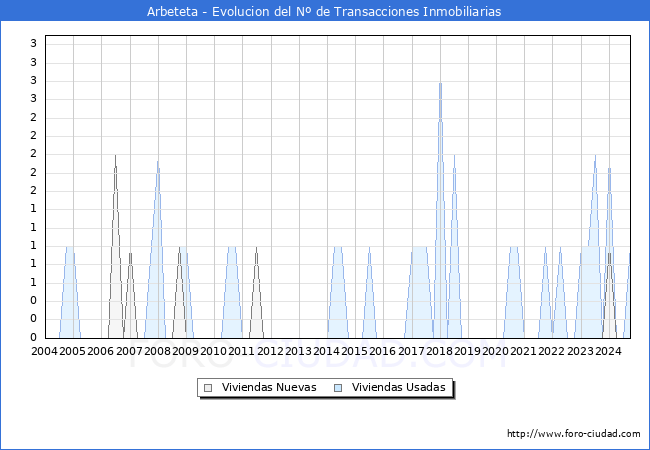Viewport: 650px width, 450px height.
Task: Click the gray new-homes peak in 2006
Action: (x=115, y=249)
